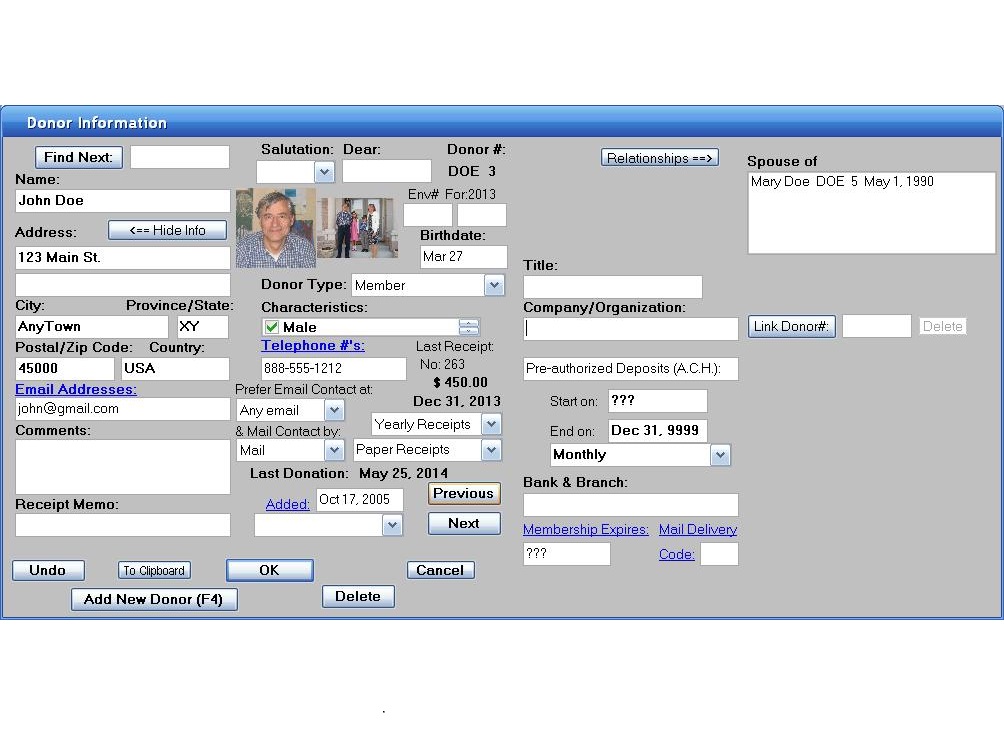The width and height of the screenshot is (1004, 755).
Task: Open the Mail Contact by dropdown
Action: click(x=334, y=450)
